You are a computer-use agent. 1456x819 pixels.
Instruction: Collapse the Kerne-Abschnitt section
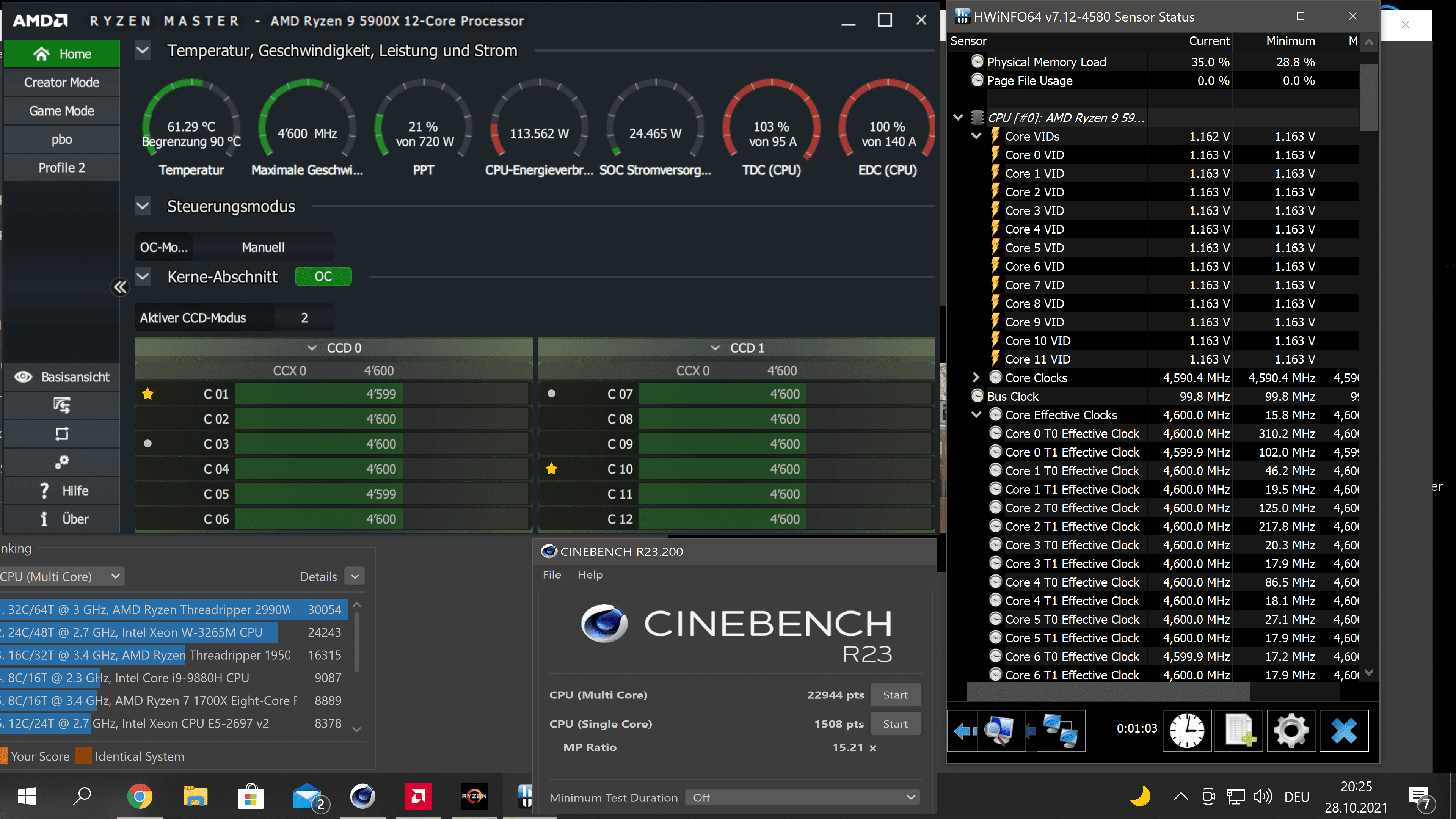pos(143,277)
